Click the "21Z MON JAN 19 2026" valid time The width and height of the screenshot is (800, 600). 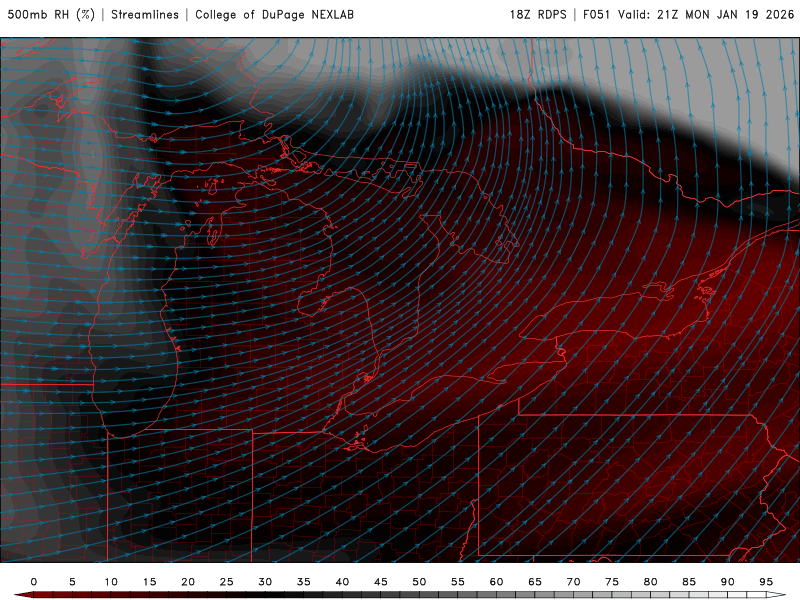tap(726, 14)
